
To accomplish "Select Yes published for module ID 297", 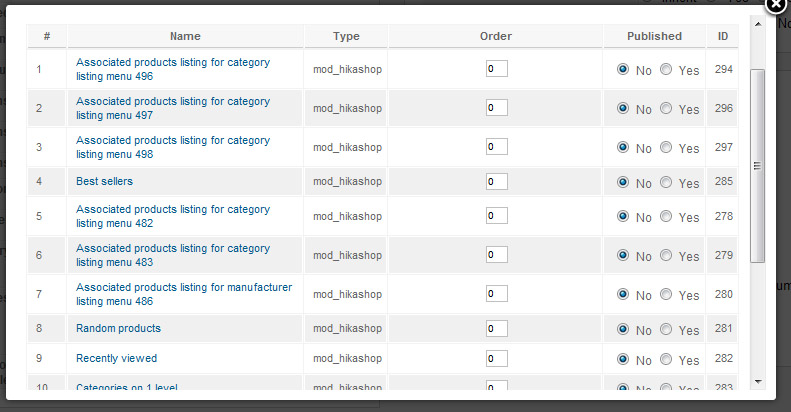I will (666, 147).
